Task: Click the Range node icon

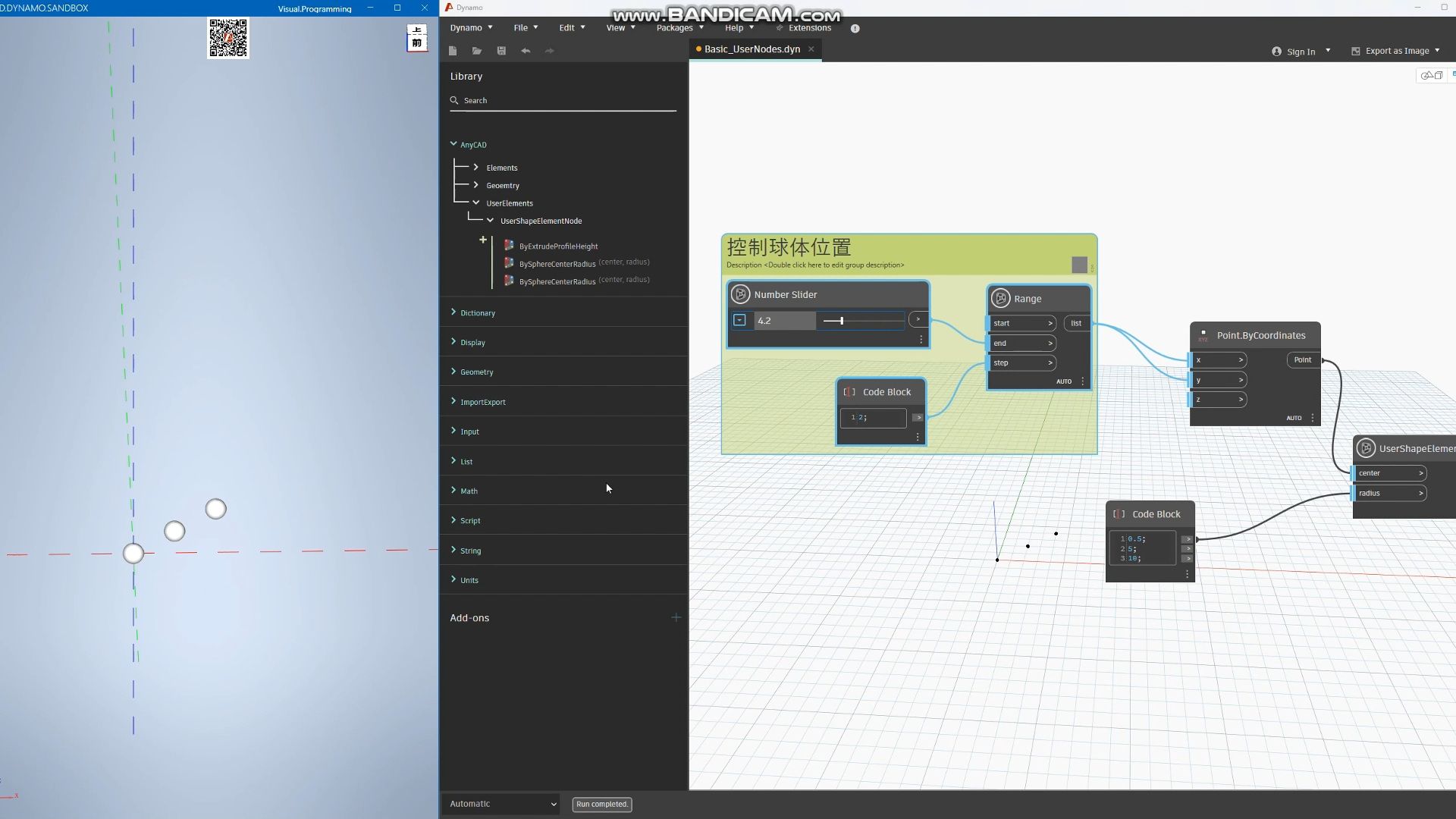Action: (x=1001, y=298)
